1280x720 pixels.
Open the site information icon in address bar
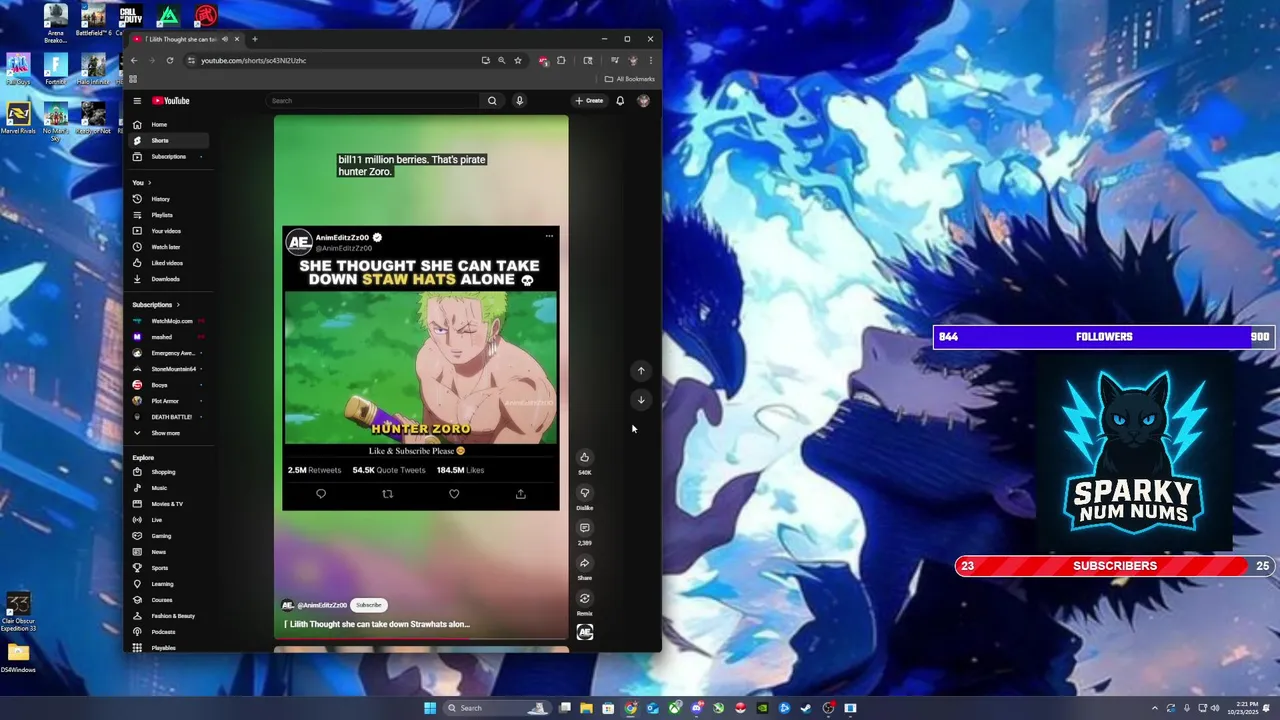pyautogui.click(x=190, y=60)
